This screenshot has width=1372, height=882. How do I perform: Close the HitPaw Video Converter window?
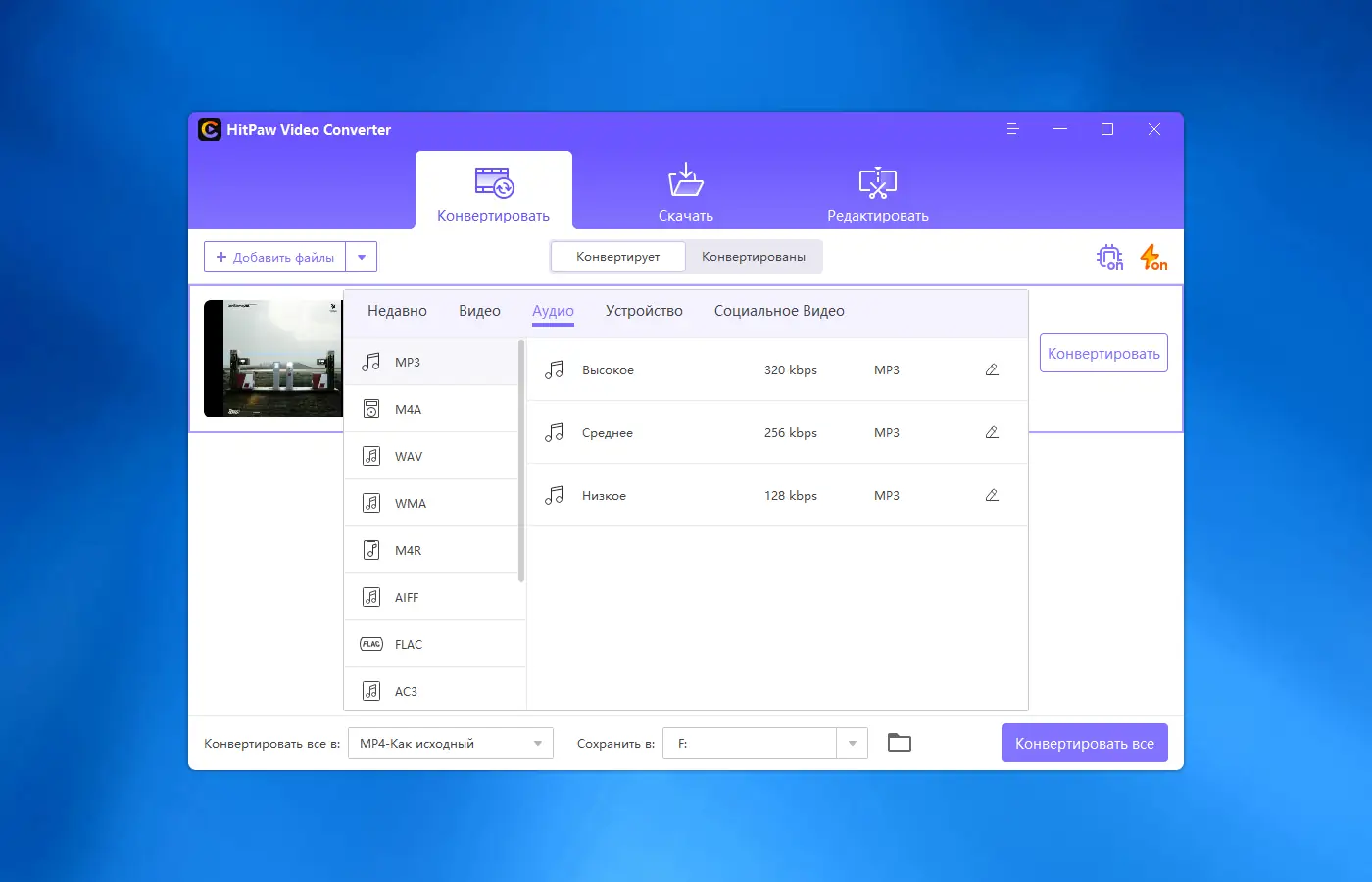tap(1154, 129)
